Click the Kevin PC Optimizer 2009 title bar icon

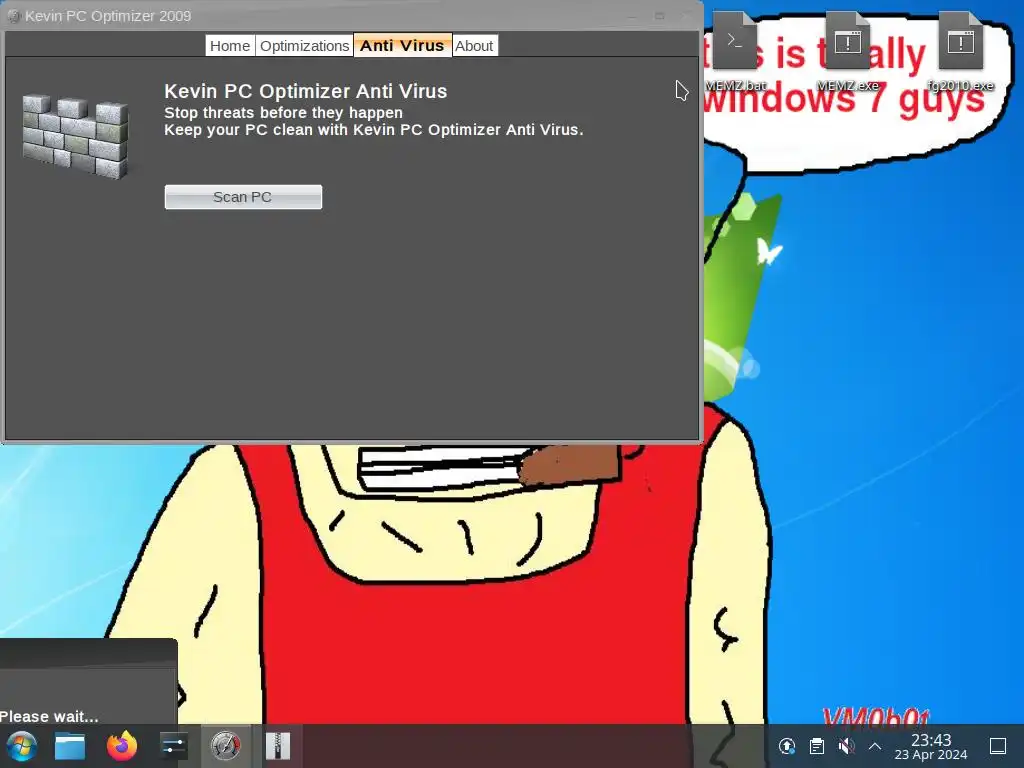(x=13, y=16)
